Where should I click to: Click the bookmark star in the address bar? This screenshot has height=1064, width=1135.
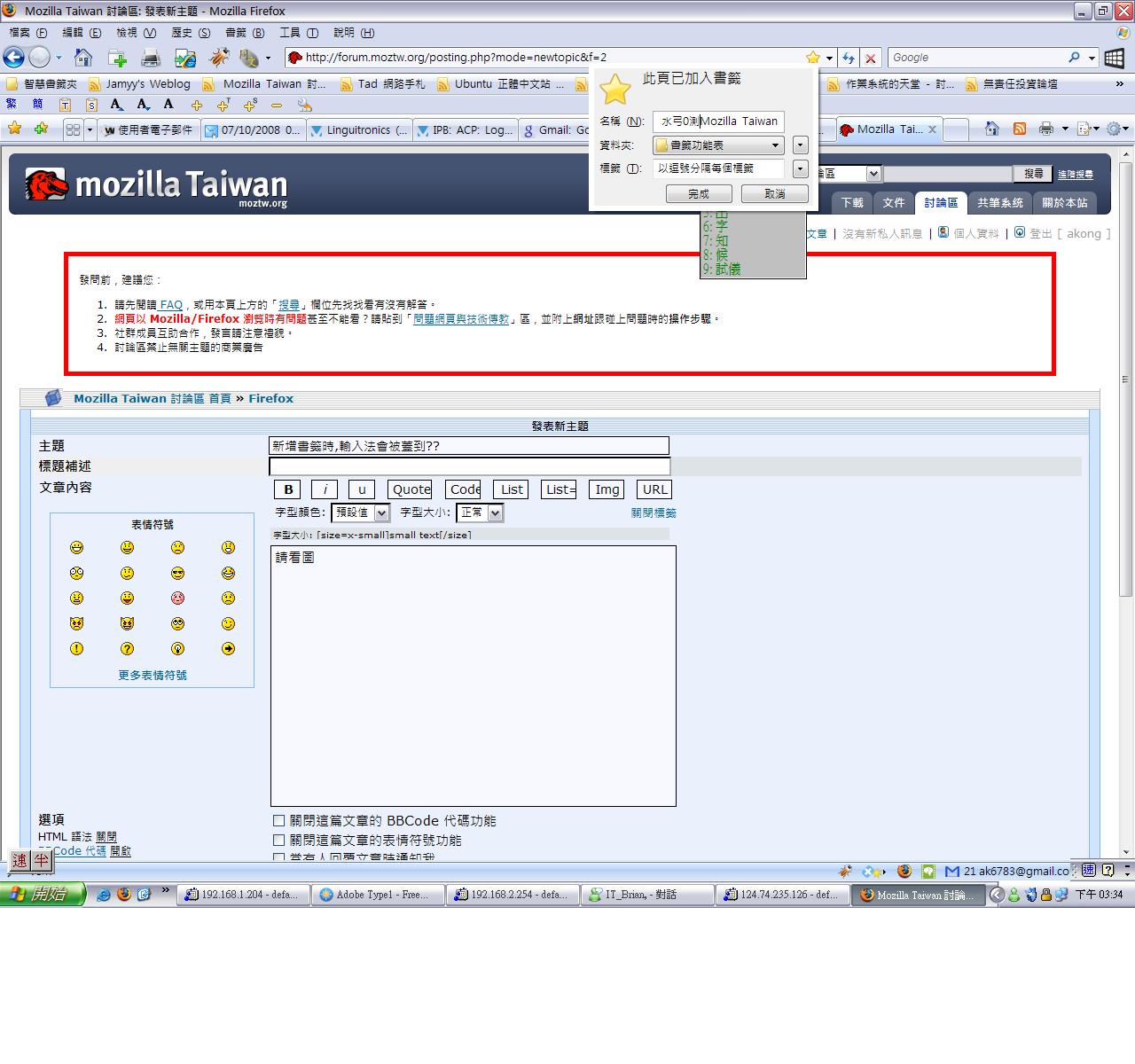[x=812, y=58]
